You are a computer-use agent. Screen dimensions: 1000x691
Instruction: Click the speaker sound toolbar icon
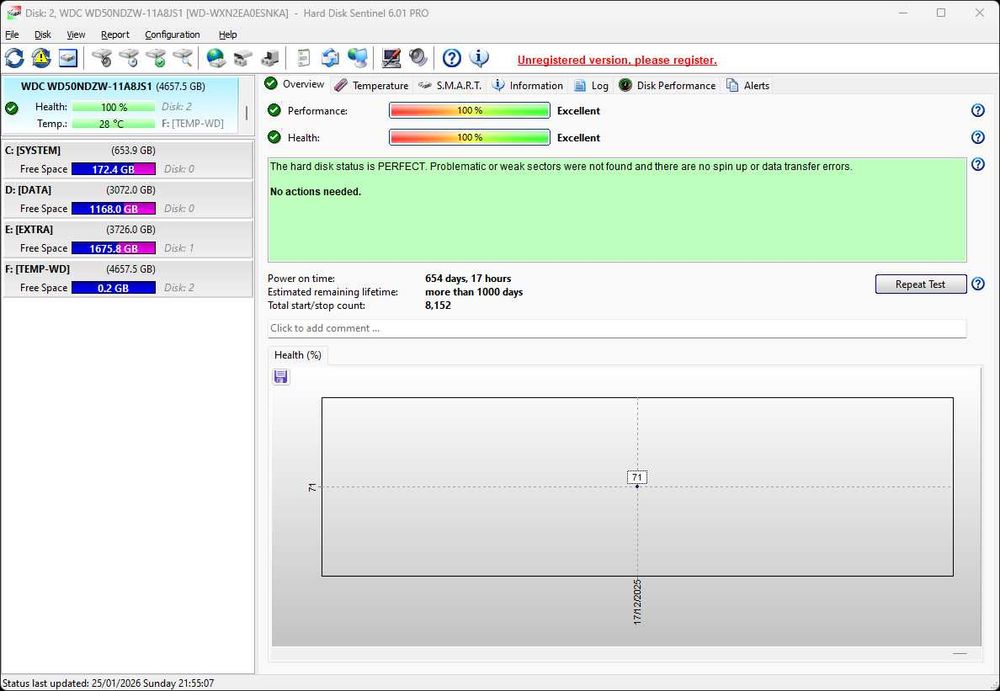(418, 59)
